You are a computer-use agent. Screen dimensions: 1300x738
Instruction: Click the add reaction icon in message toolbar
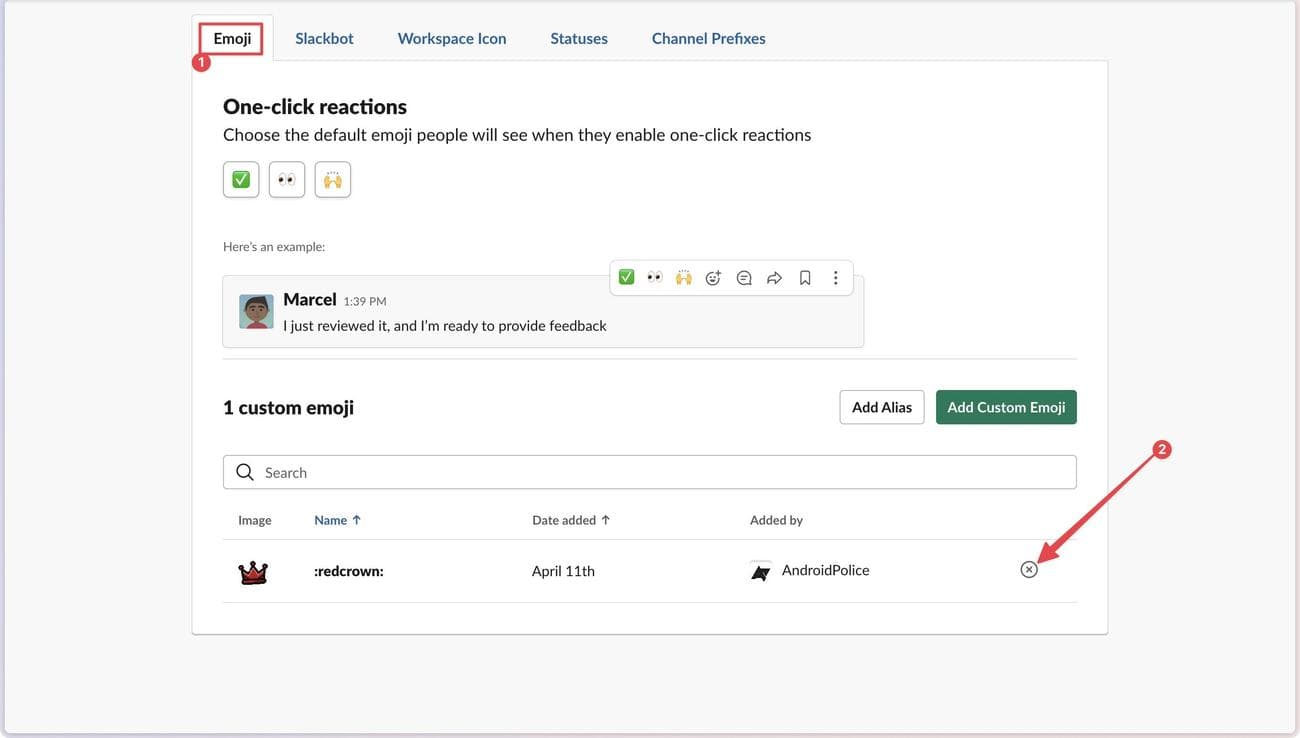pos(713,278)
